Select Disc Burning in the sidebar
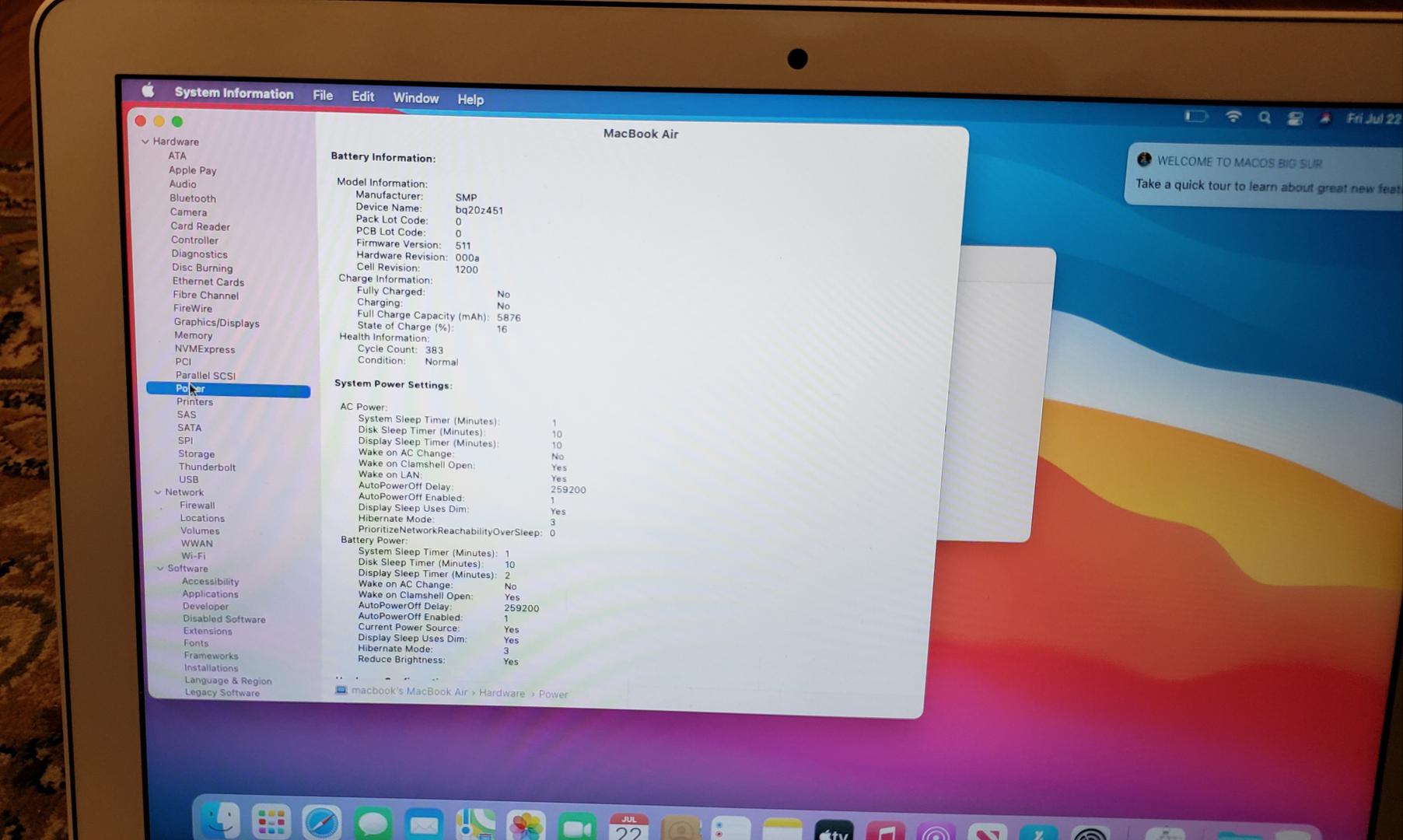The height and width of the screenshot is (840, 1403). 202,268
